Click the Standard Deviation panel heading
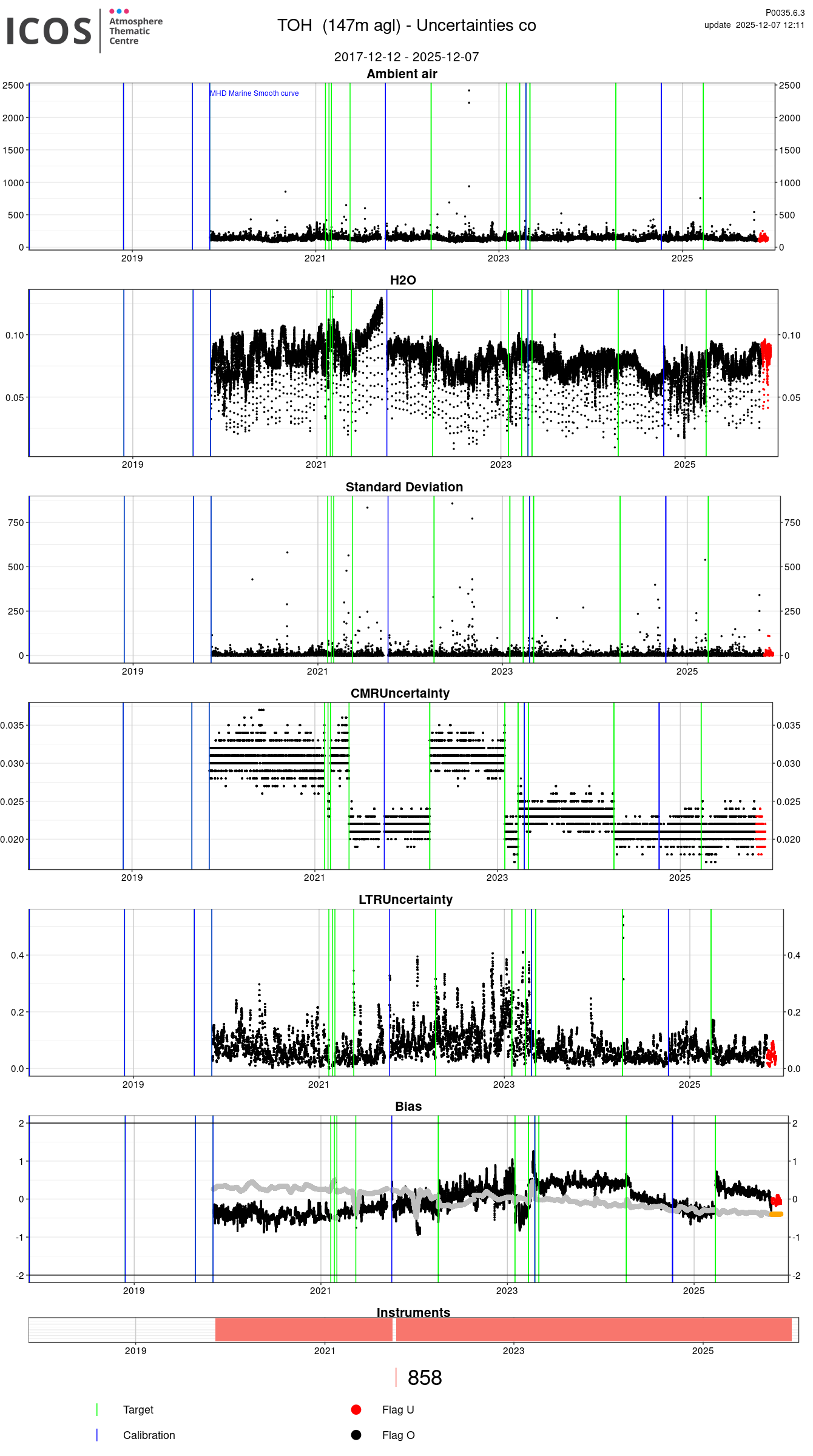 404,487
